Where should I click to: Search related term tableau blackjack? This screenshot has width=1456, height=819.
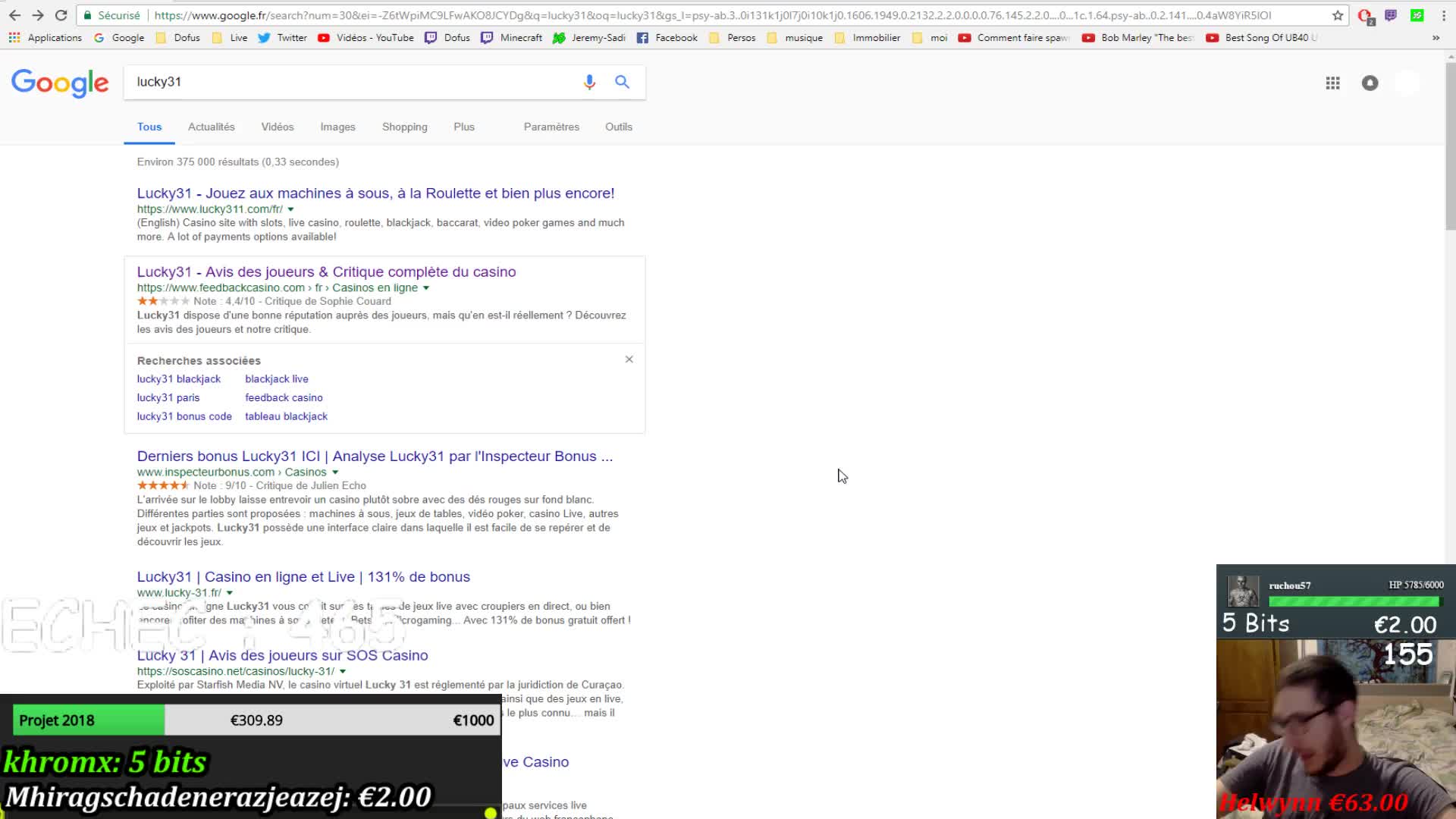click(286, 416)
